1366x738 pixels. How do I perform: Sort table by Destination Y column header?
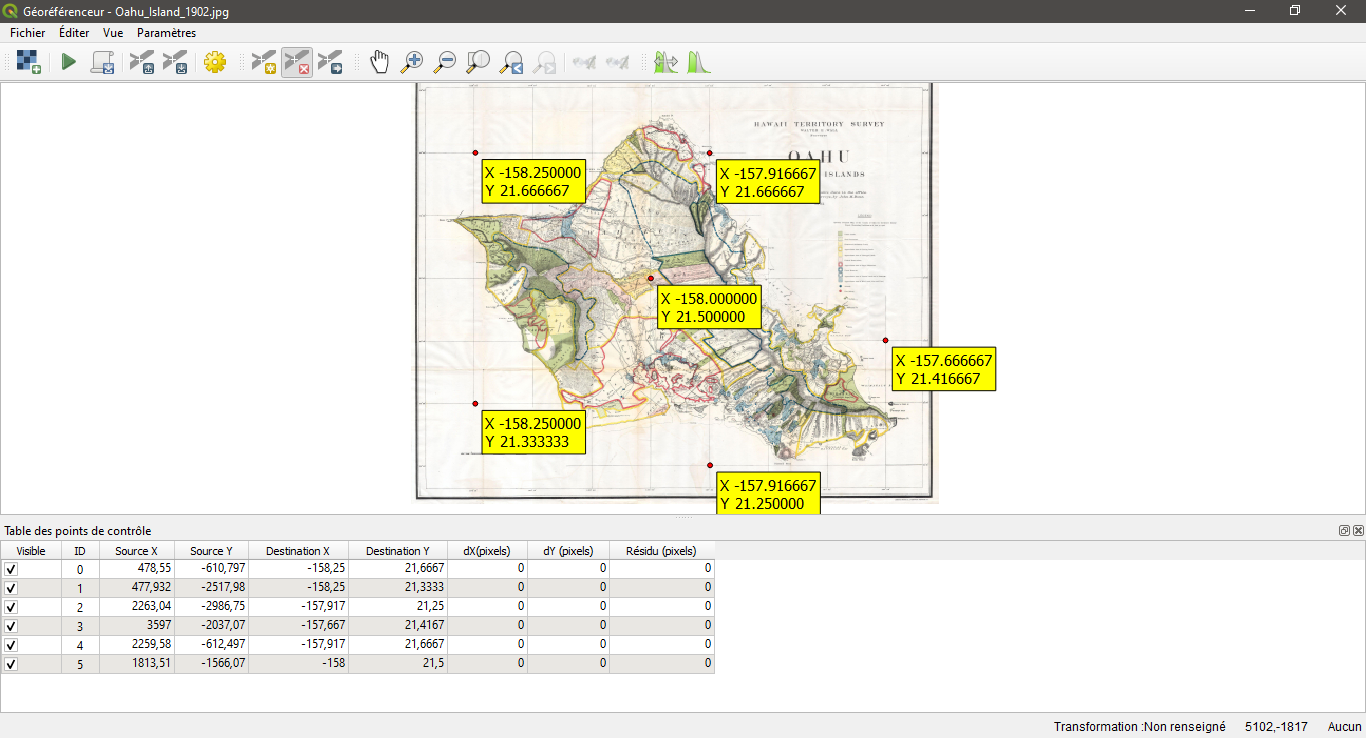[x=398, y=551]
